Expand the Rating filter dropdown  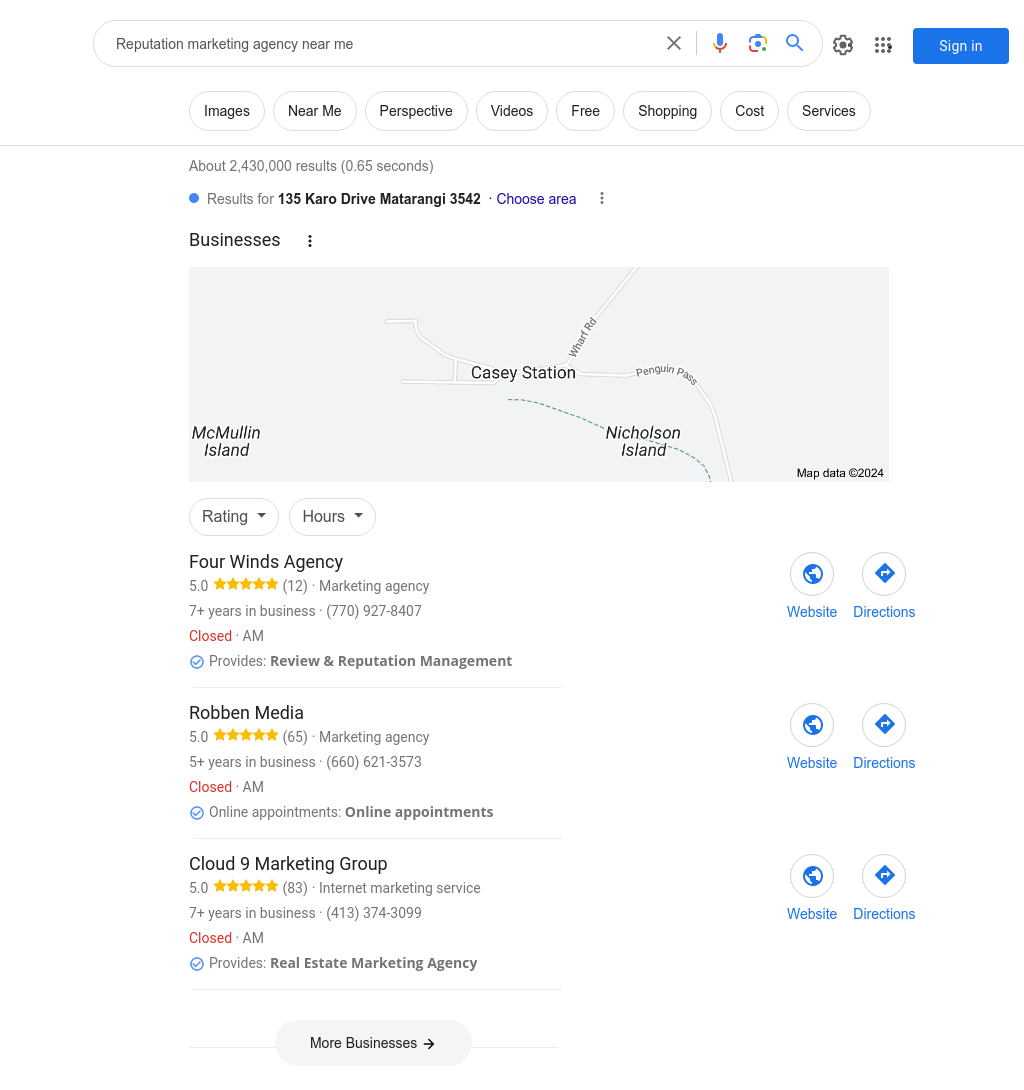tap(234, 517)
